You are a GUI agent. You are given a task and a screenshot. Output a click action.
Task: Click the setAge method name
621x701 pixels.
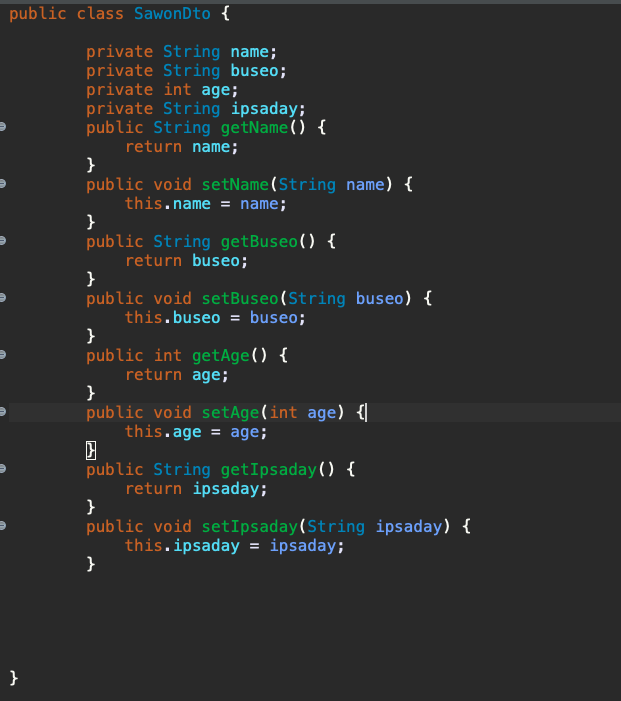(x=230, y=413)
